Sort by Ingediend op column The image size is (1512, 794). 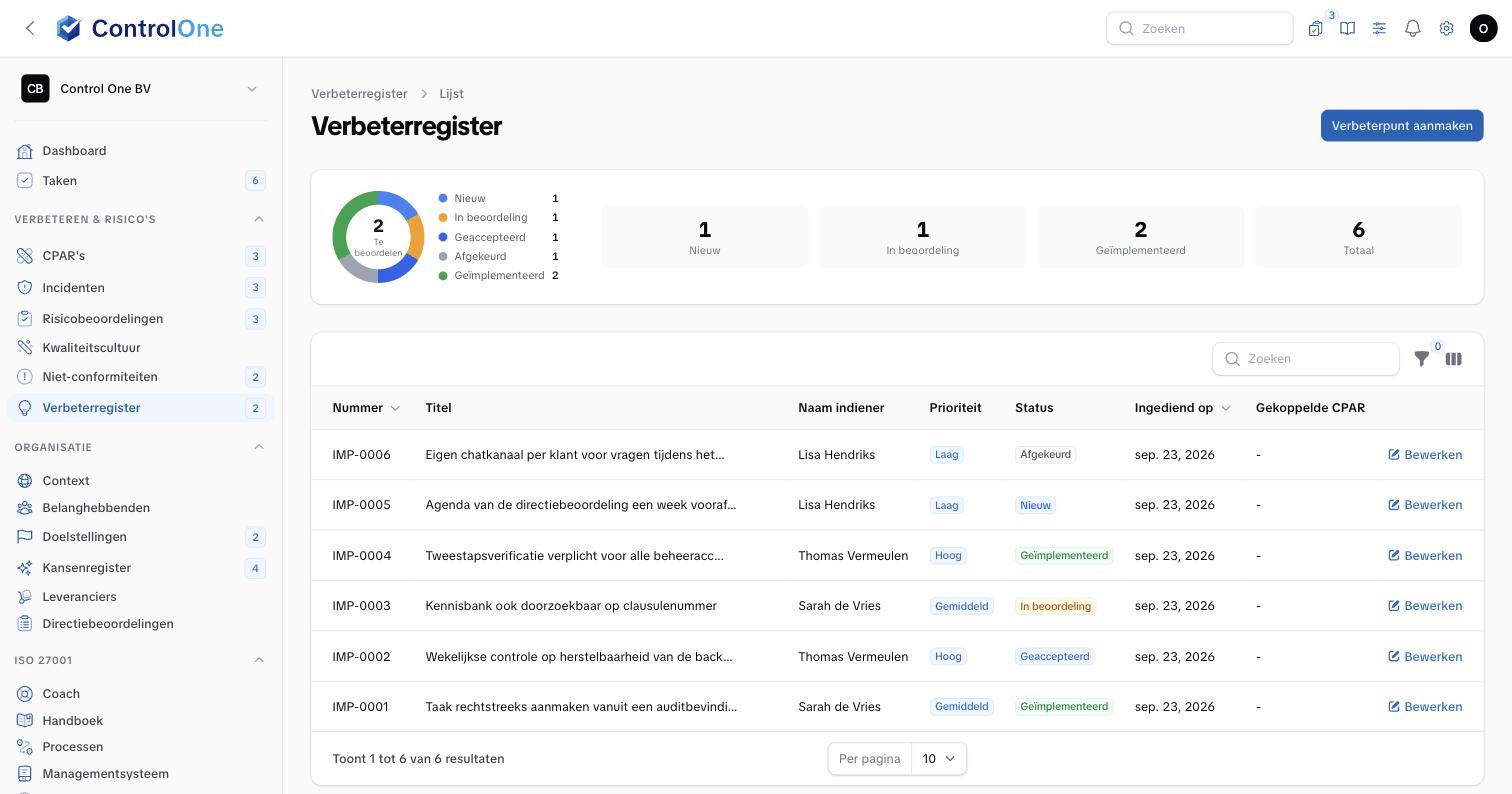click(x=1182, y=408)
